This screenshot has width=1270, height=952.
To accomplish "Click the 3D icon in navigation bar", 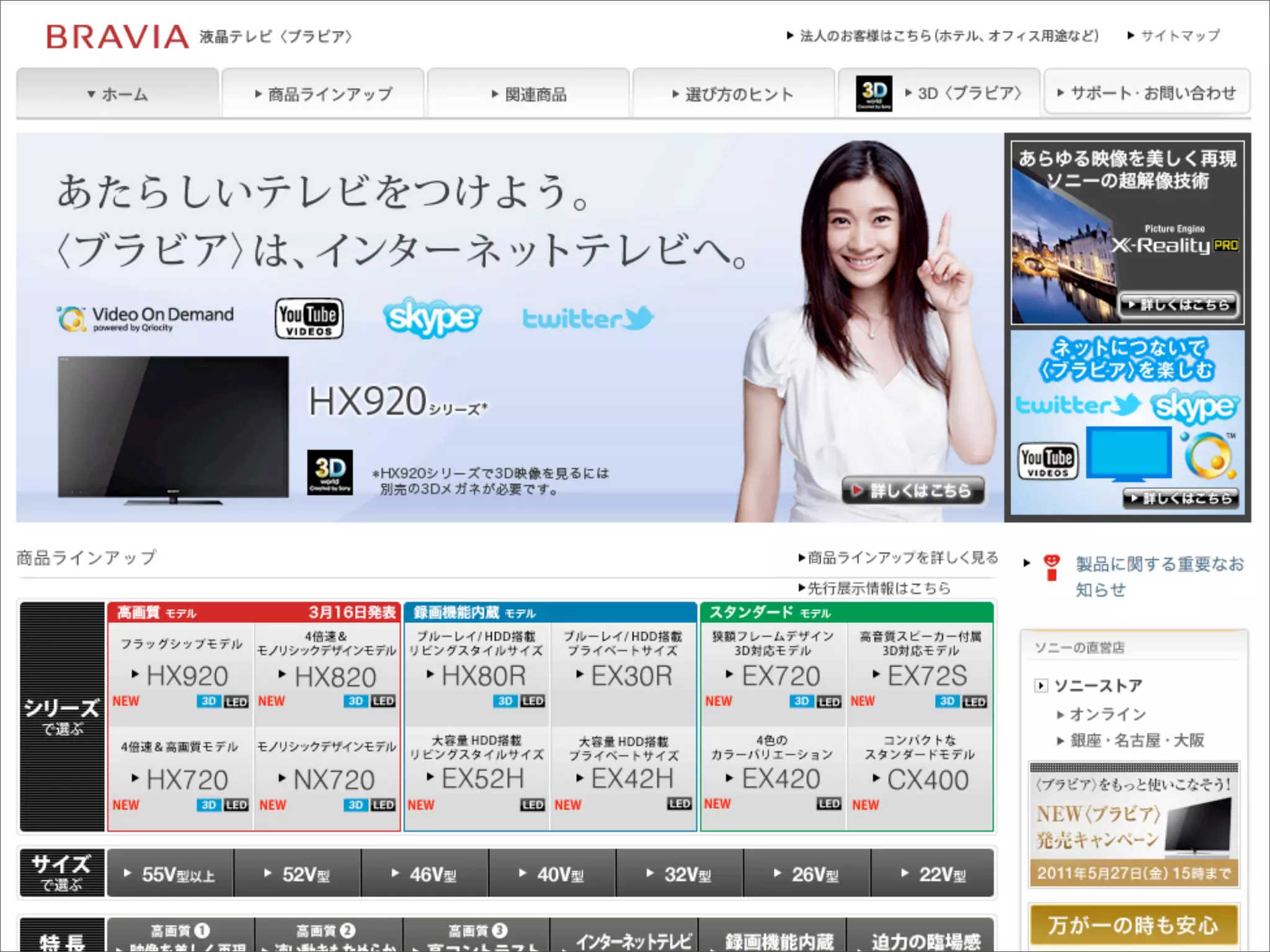I will coord(874,94).
